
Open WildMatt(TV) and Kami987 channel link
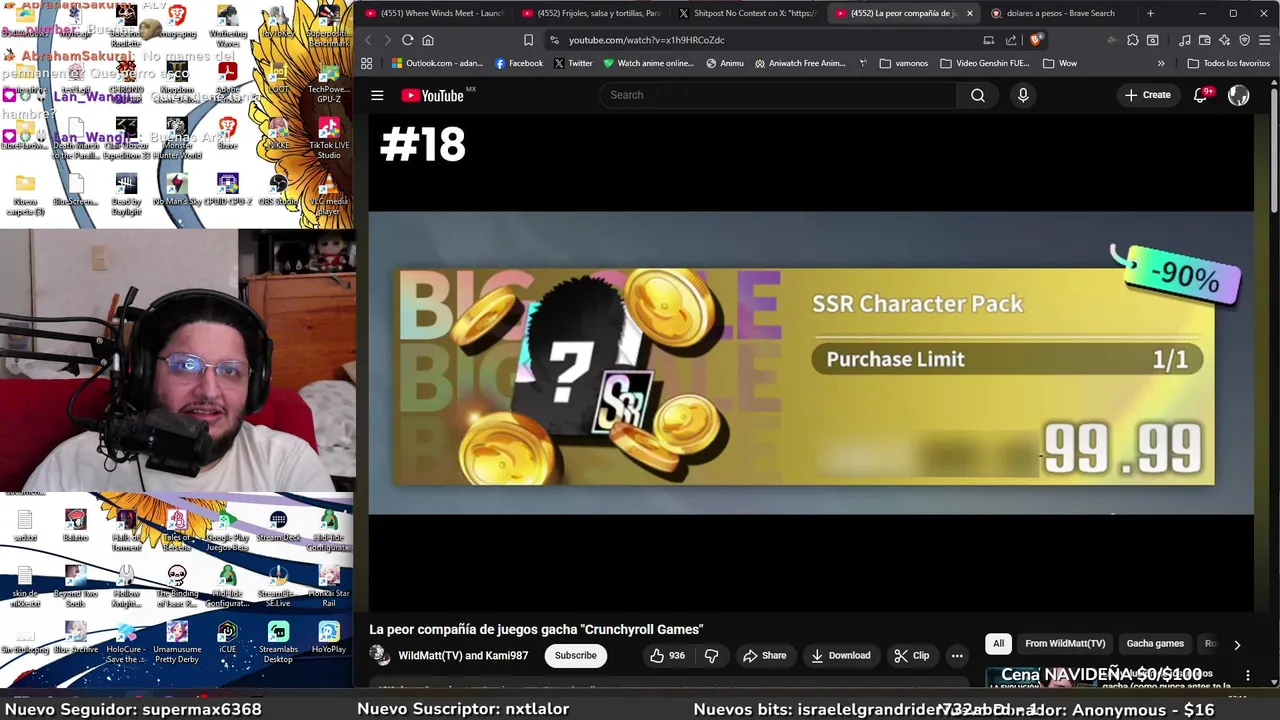click(463, 656)
